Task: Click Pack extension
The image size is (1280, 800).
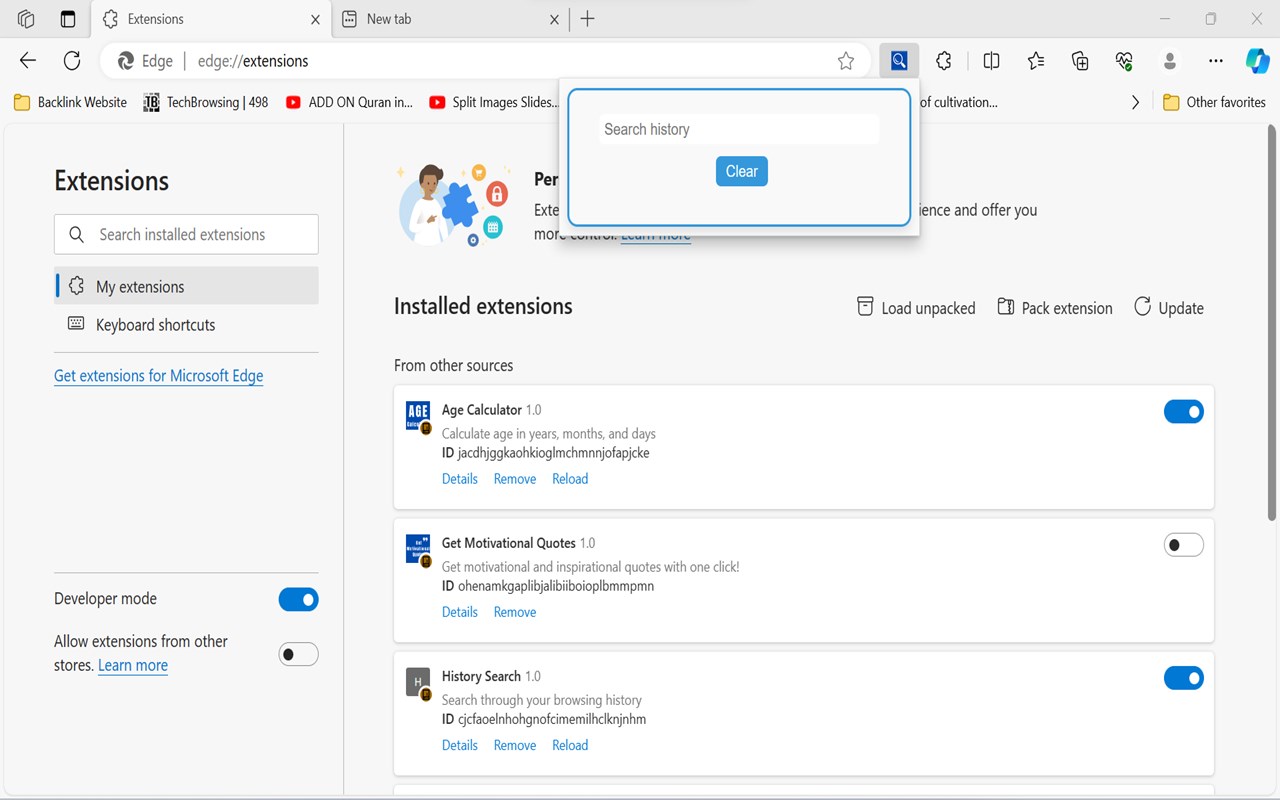Action: click(x=1055, y=308)
